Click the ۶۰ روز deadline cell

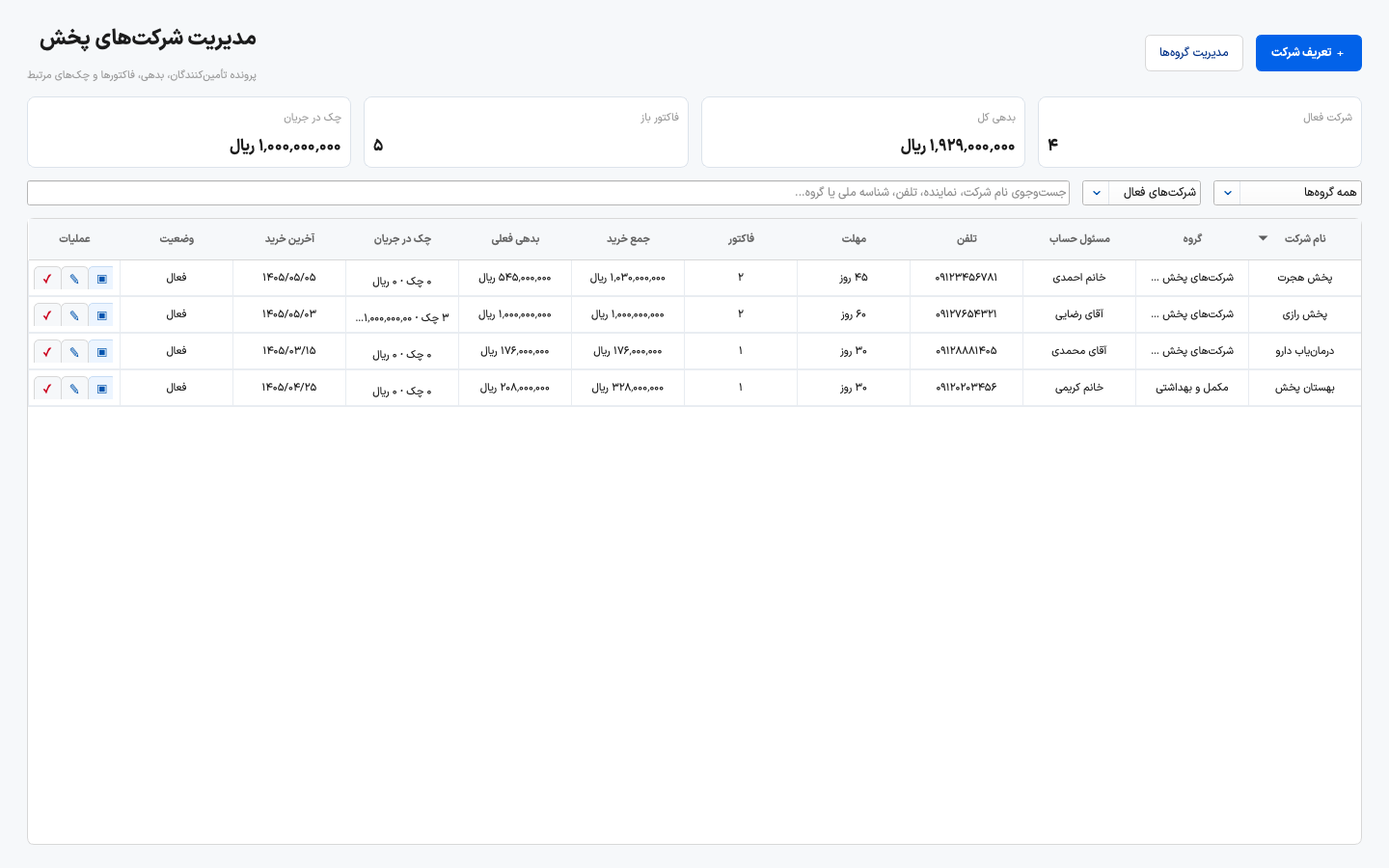pos(854,314)
